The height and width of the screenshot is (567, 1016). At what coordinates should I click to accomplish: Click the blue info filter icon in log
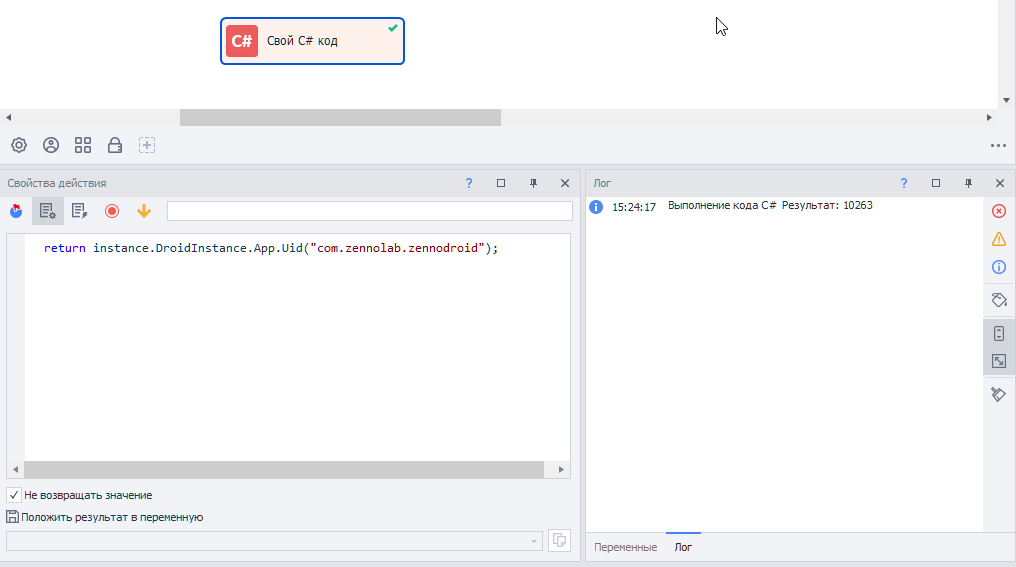(998, 267)
